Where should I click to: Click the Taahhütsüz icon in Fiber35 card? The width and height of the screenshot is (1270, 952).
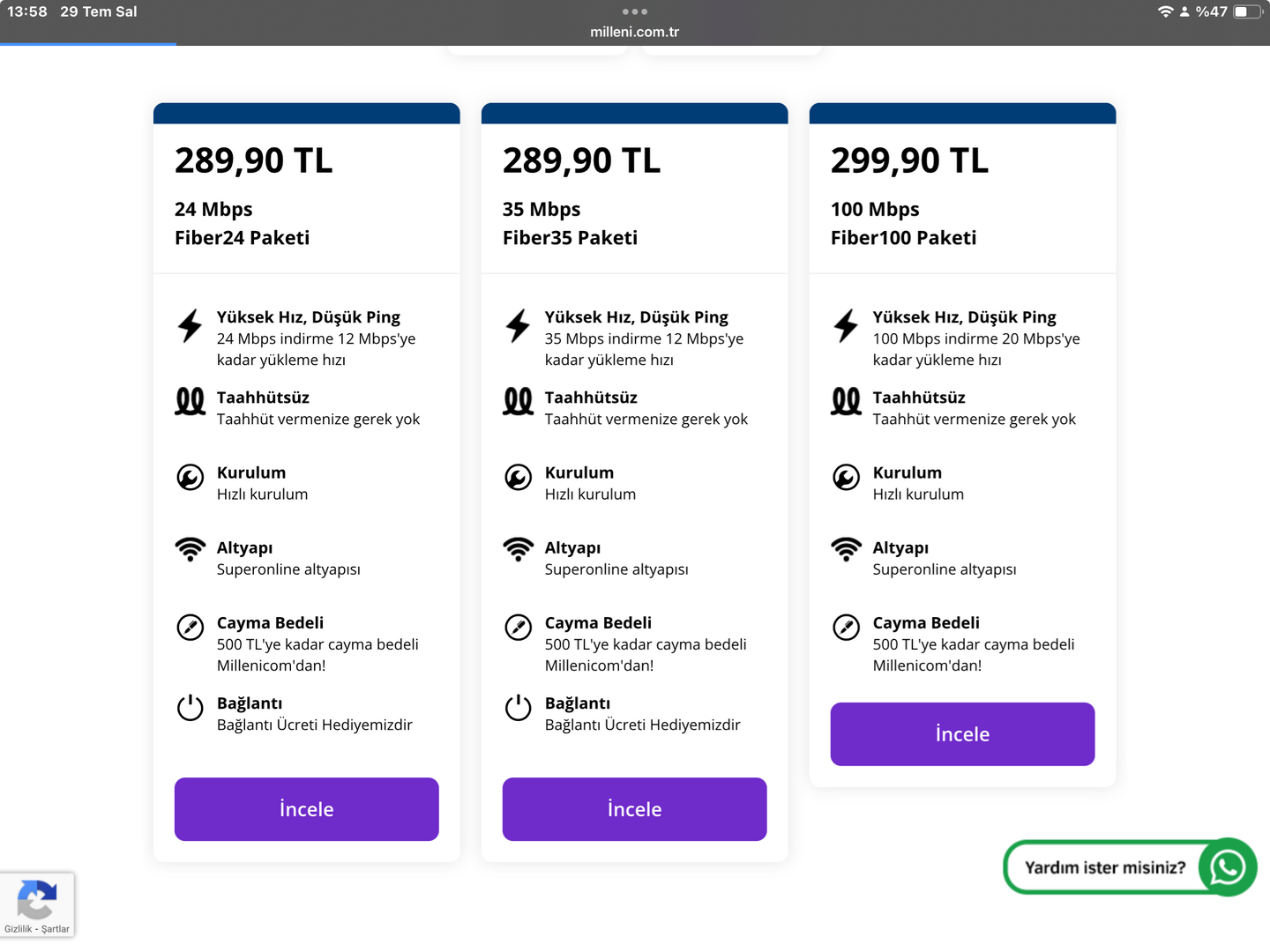pos(518,402)
